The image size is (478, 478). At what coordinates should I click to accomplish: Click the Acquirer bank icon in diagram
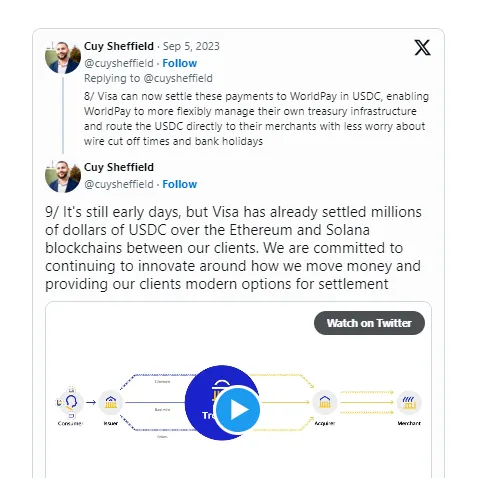(325, 402)
